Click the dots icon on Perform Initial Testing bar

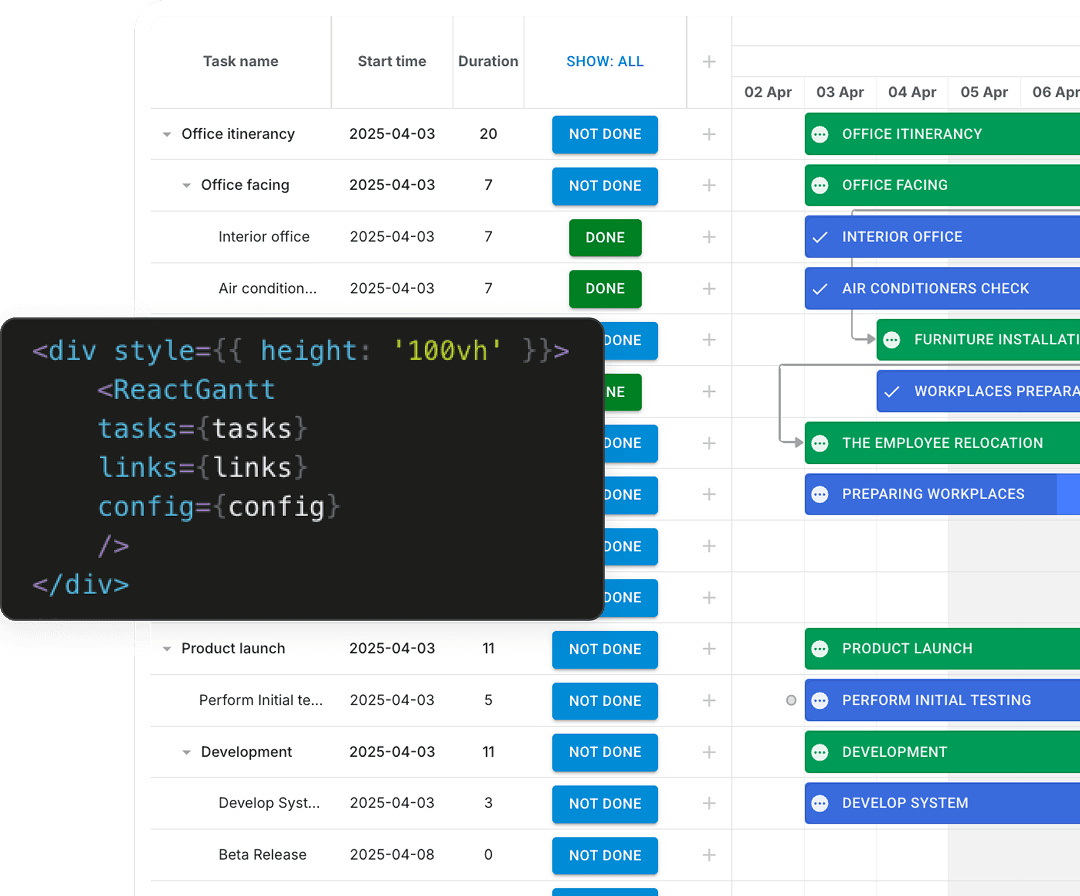pos(820,700)
